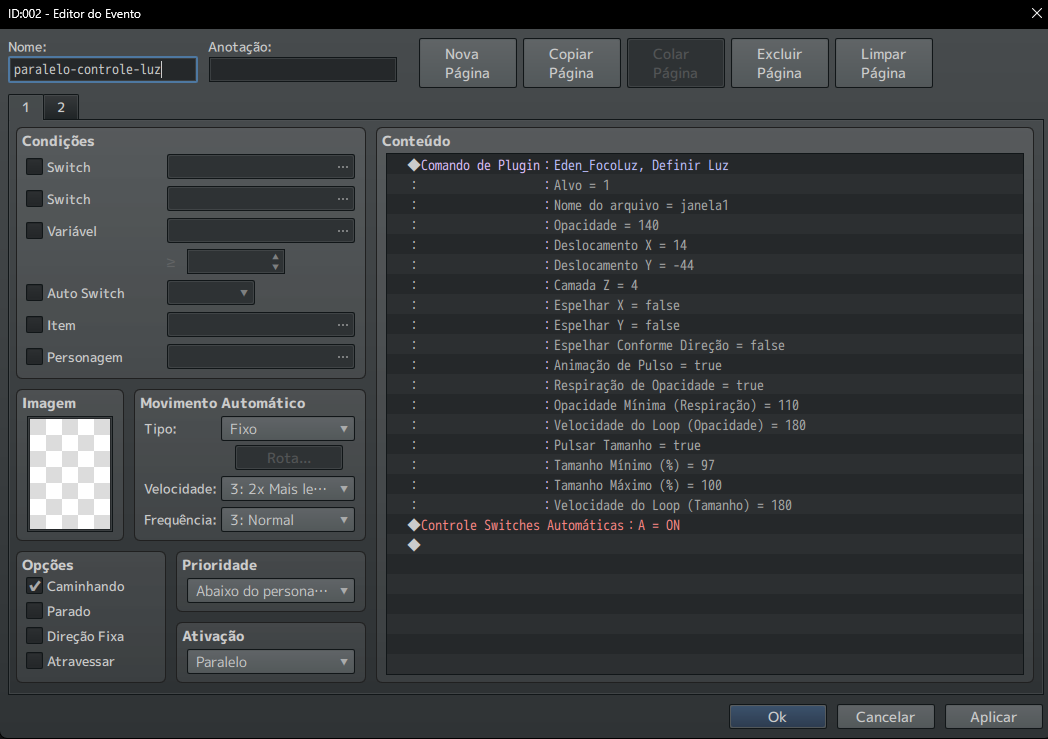Select the 'Alvo = 1' line
Image resolution: width=1048 pixels, height=739 pixels.
pos(704,185)
